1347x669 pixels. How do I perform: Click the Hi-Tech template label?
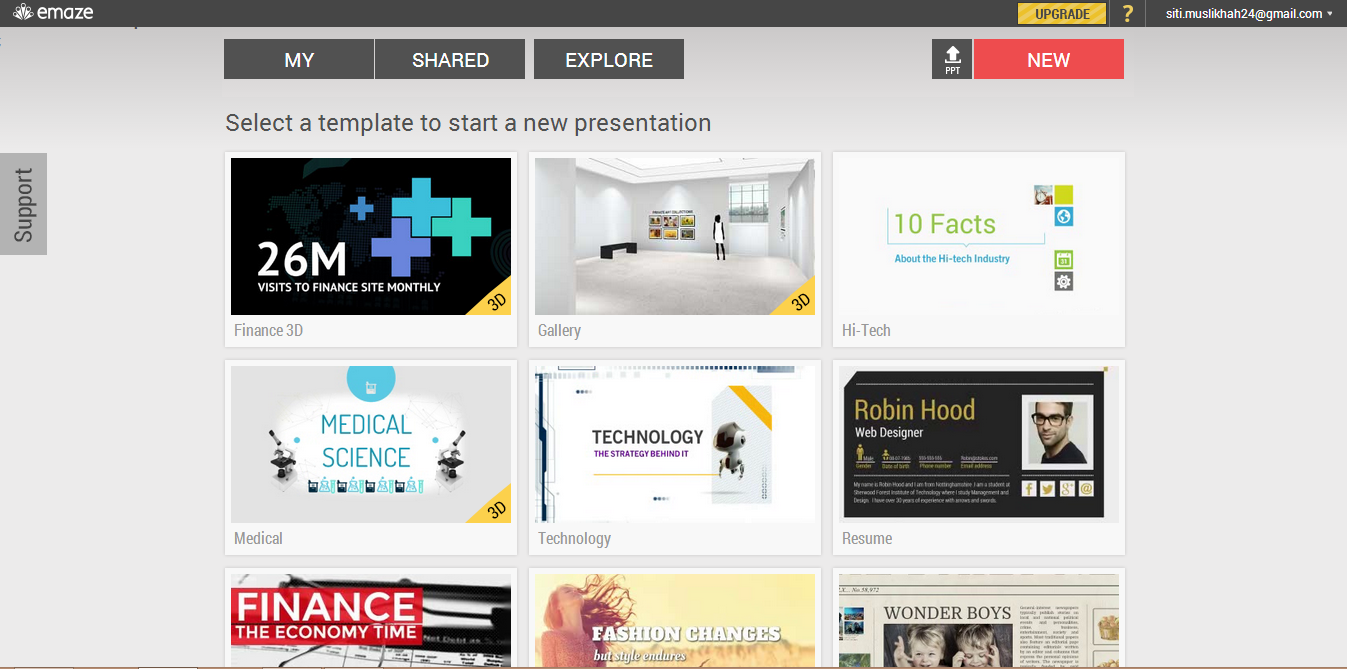tap(866, 330)
